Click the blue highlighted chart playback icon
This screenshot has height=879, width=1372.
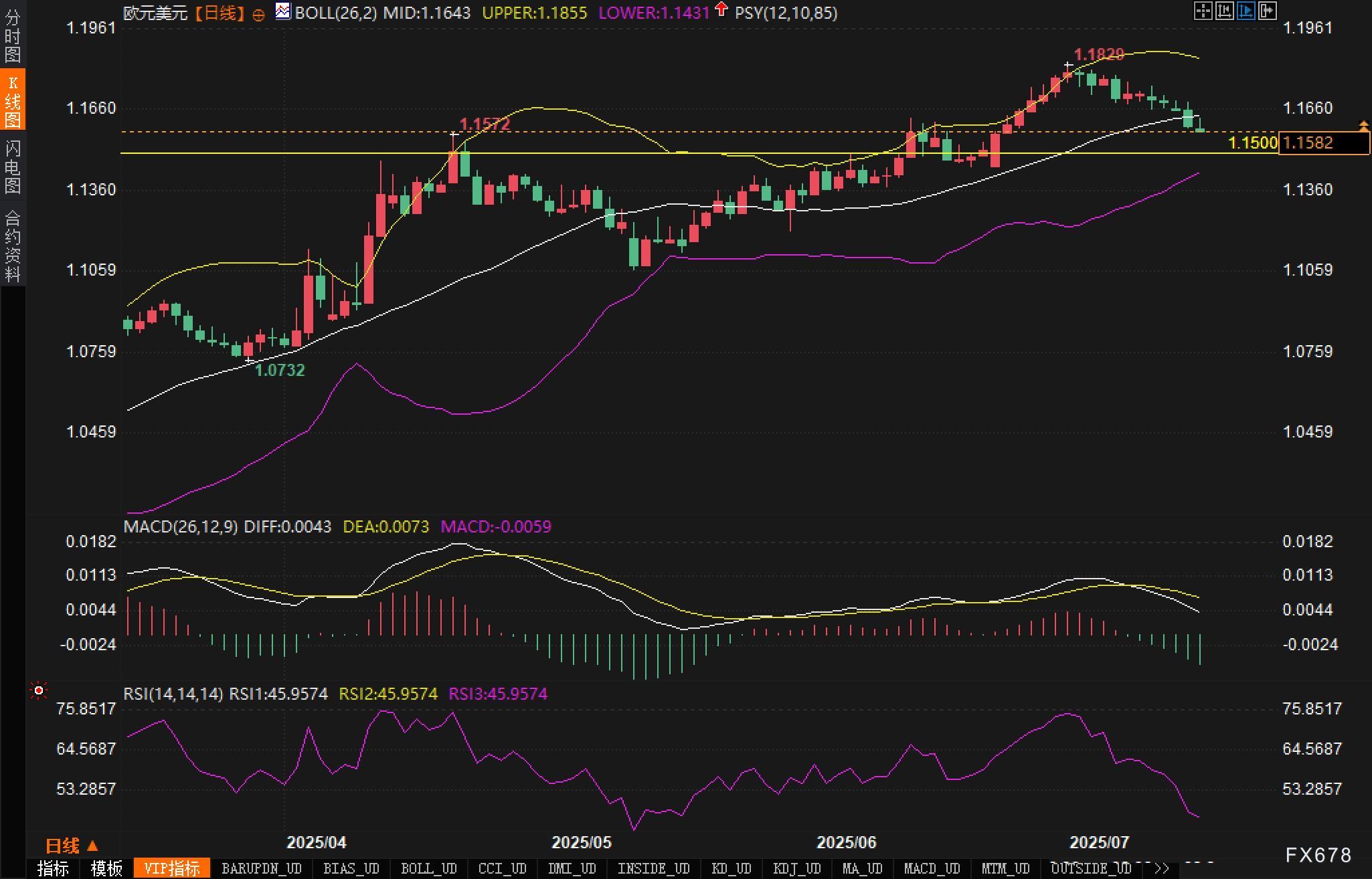pyautogui.click(x=1246, y=11)
